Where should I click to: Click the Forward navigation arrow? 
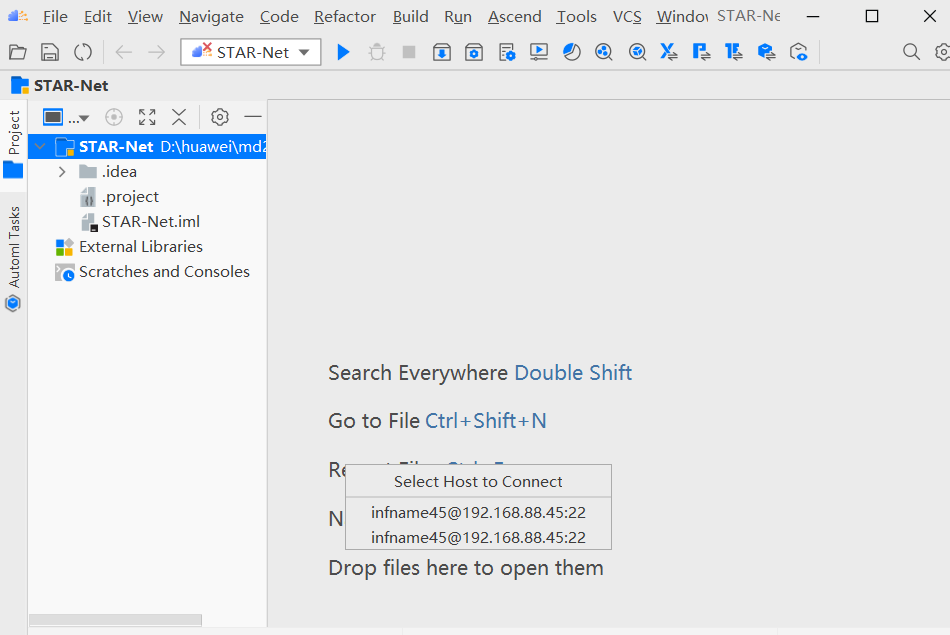pyautogui.click(x=156, y=52)
